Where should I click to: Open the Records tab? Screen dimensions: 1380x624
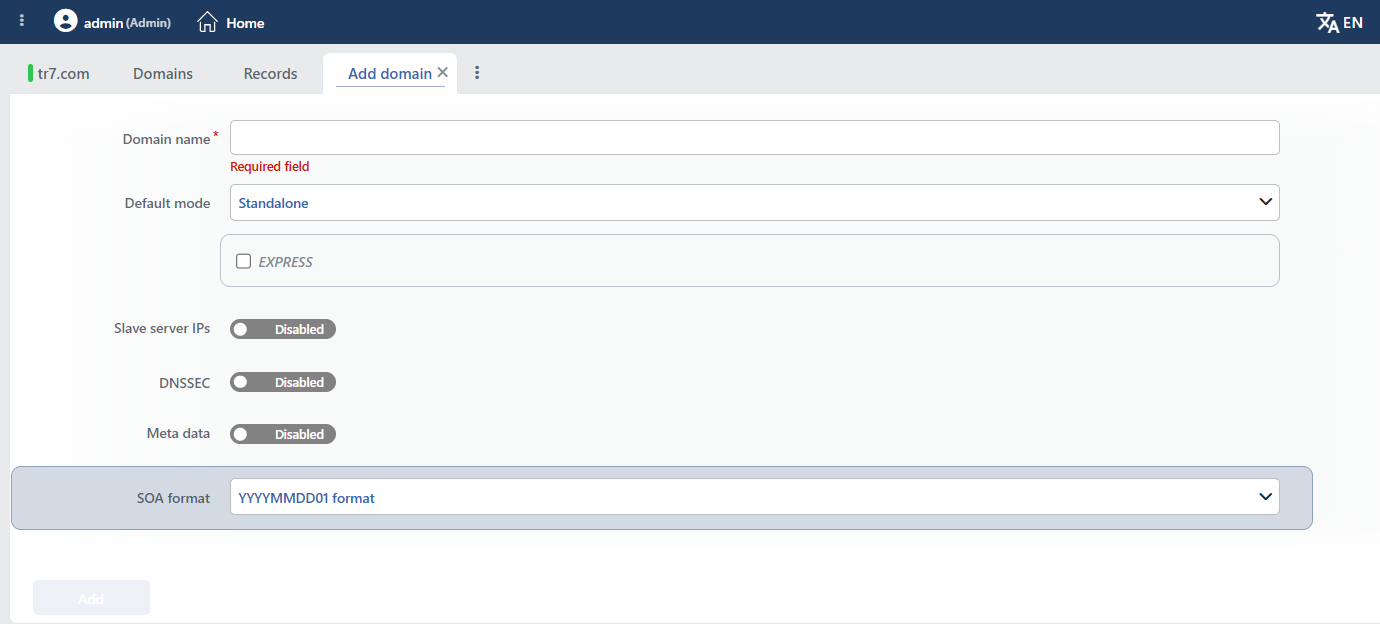pos(270,74)
